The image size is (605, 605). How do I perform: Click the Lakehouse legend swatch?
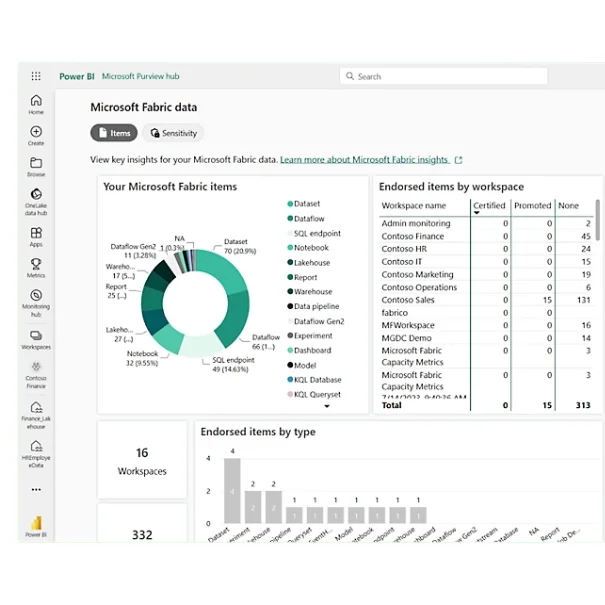coord(290,262)
